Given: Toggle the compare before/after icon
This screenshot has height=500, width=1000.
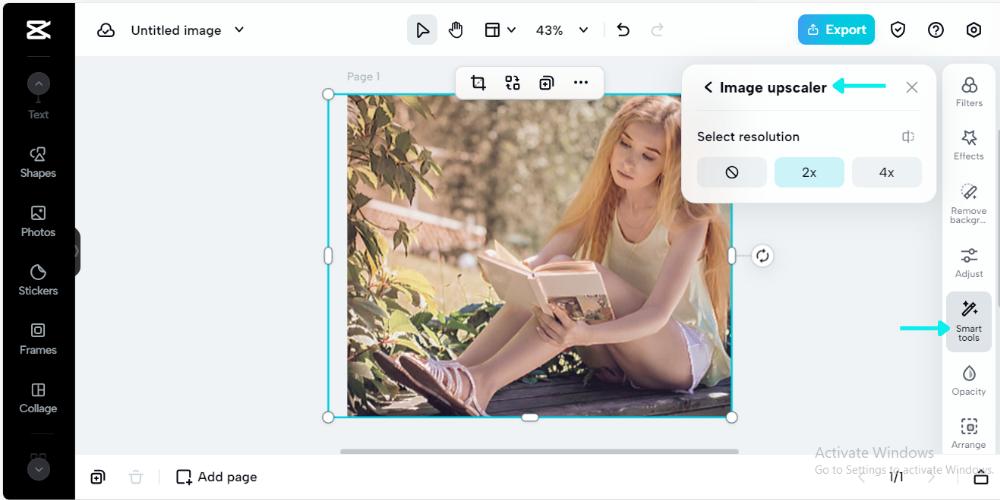Looking at the screenshot, I should [x=908, y=136].
